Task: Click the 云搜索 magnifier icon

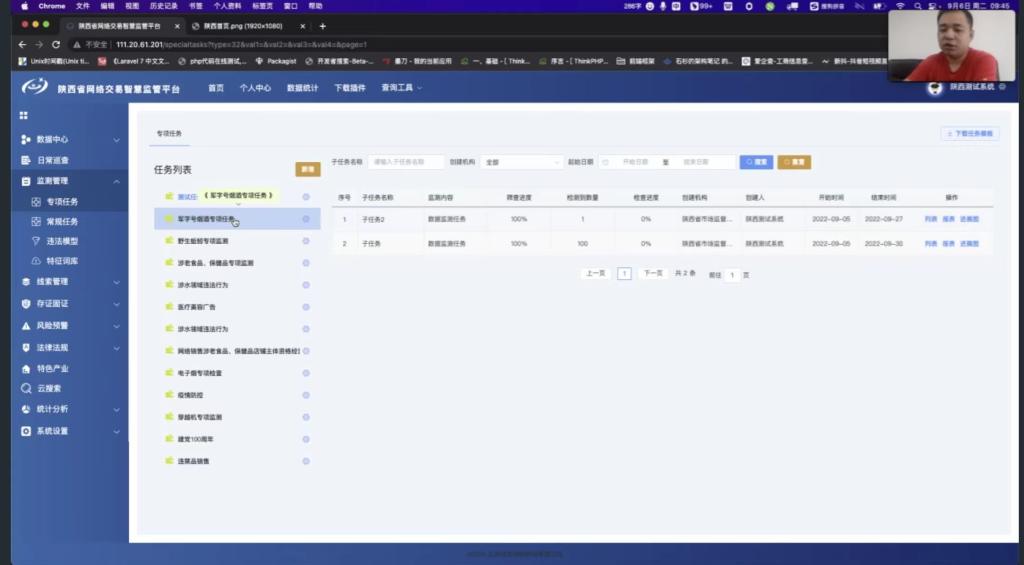Action: [x=25, y=388]
